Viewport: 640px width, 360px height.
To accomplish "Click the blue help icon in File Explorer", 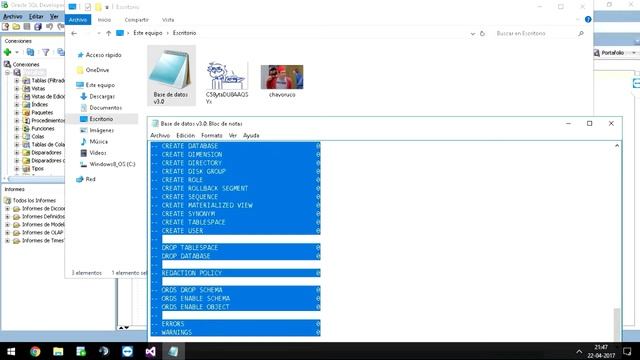I will pos(588,20).
